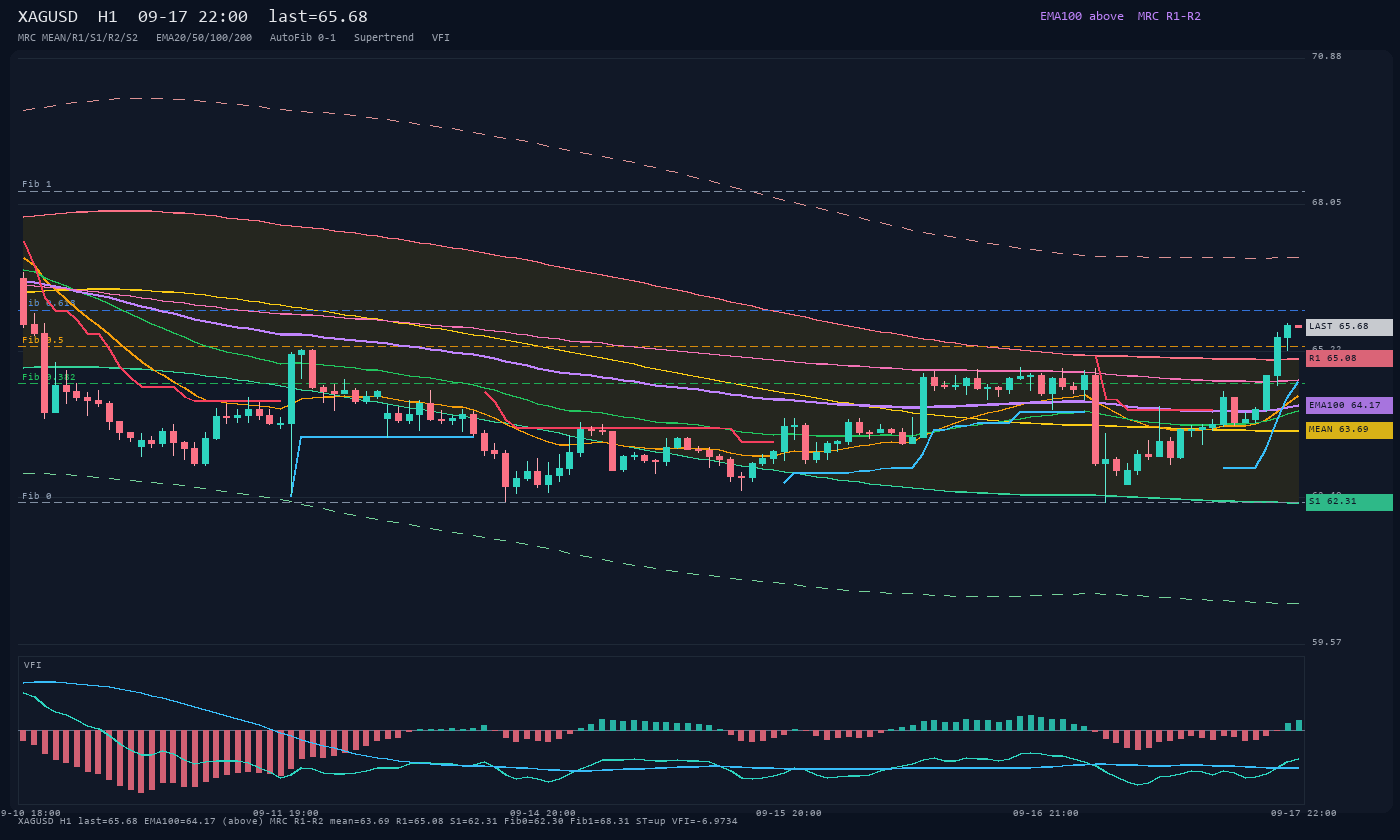
Task: Click the EMA20/50/100/200 legend entry
Action: [204, 38]
